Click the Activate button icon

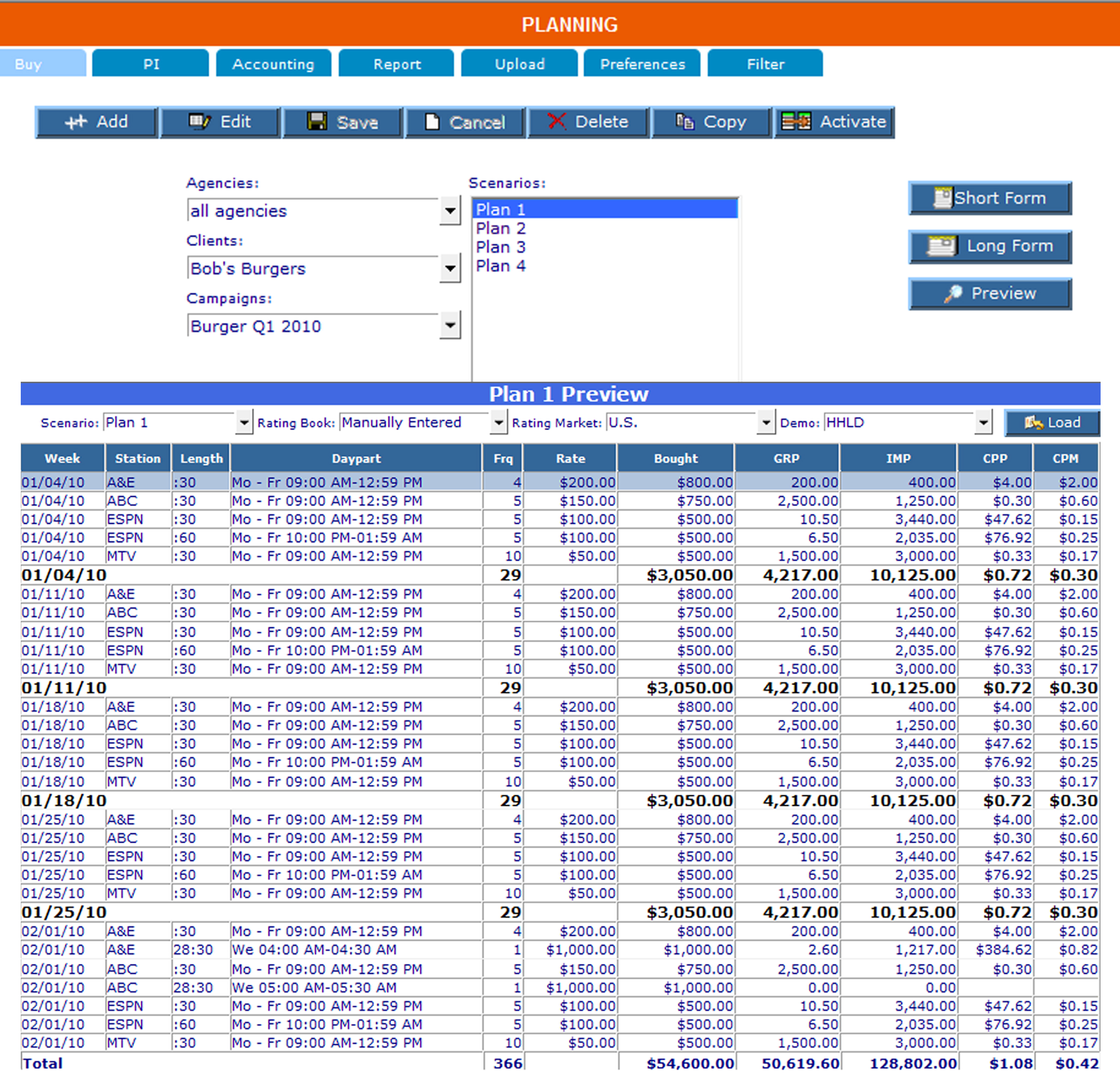click(796, 121)
